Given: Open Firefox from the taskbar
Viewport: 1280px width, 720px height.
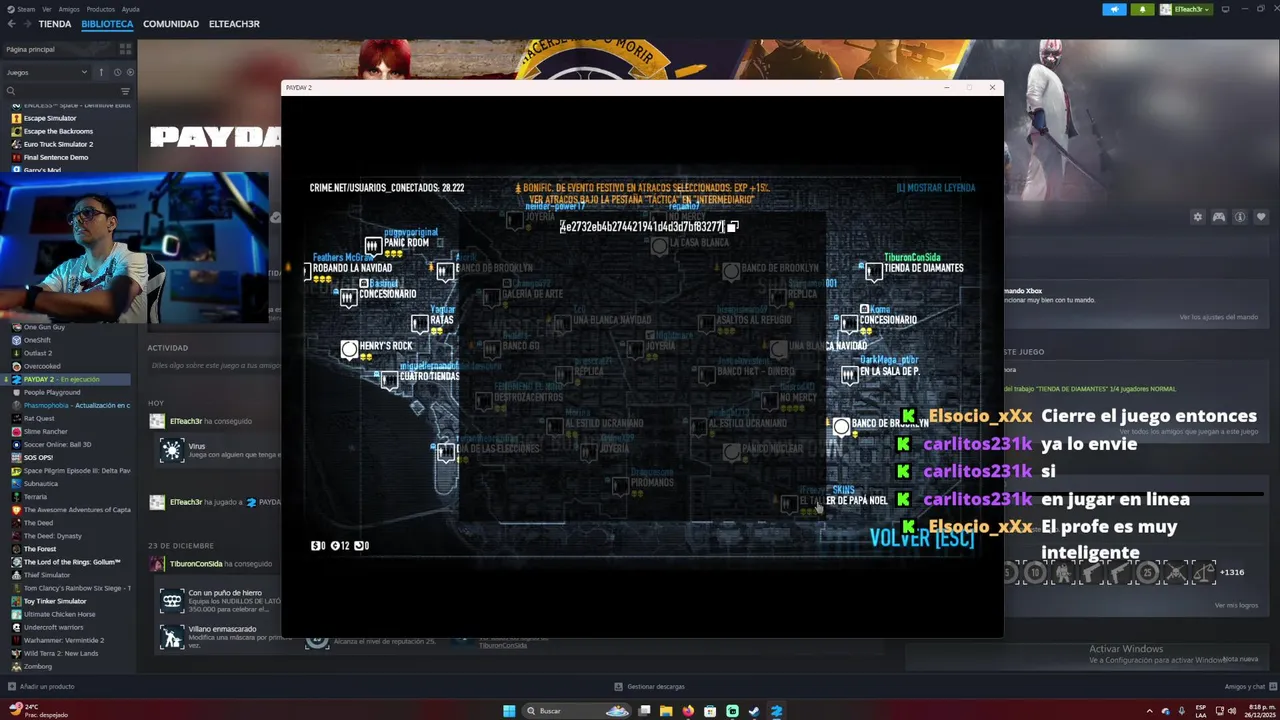Looking at the screenshot, I should [x=688, y=711].
